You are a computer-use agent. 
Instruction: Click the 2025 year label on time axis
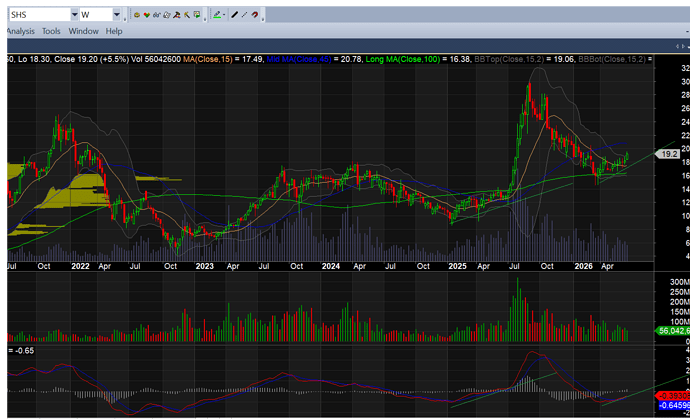coord(457,266)
